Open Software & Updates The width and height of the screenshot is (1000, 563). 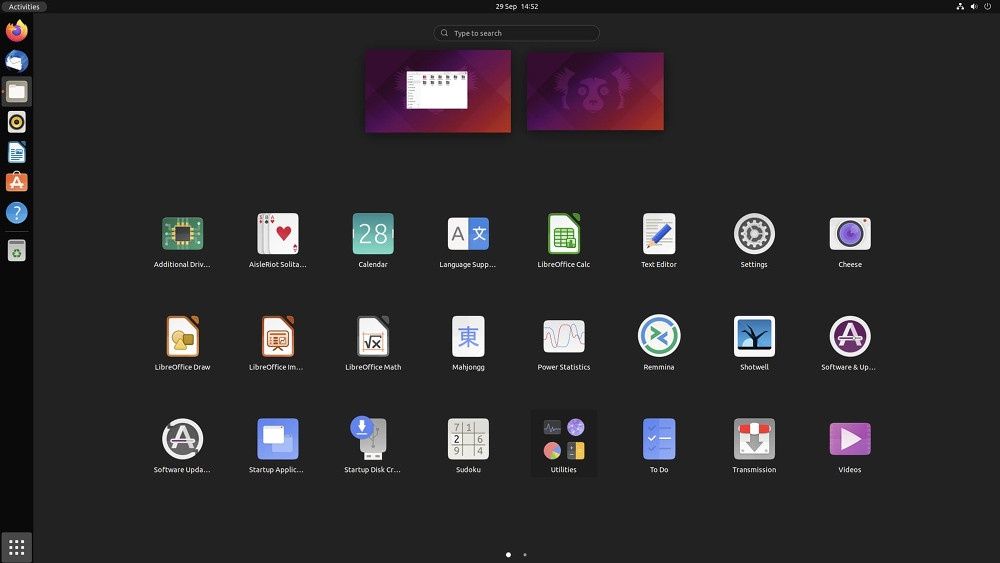point(849,336)
